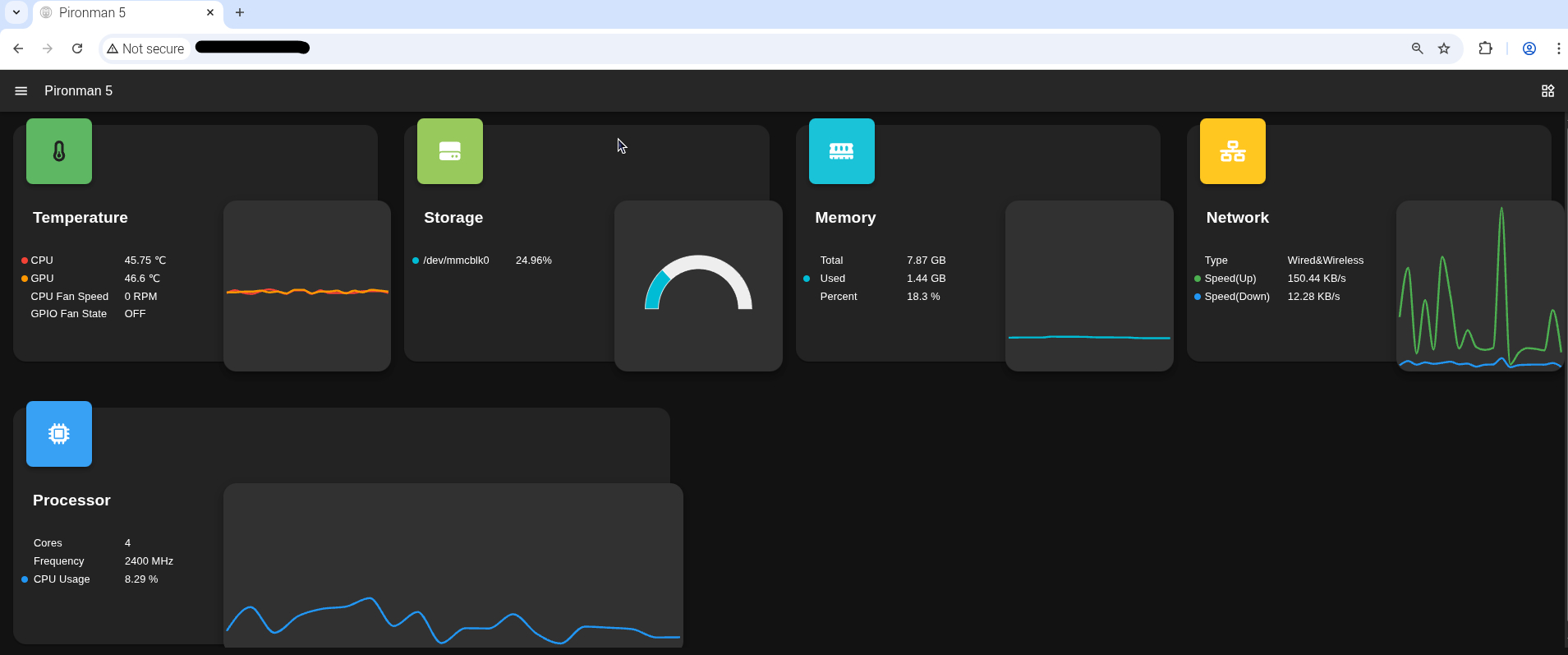The height and width of the screenshot is (655, 1568).
Task: Click the Storage drive icon
Action: (x=450, y=151)
